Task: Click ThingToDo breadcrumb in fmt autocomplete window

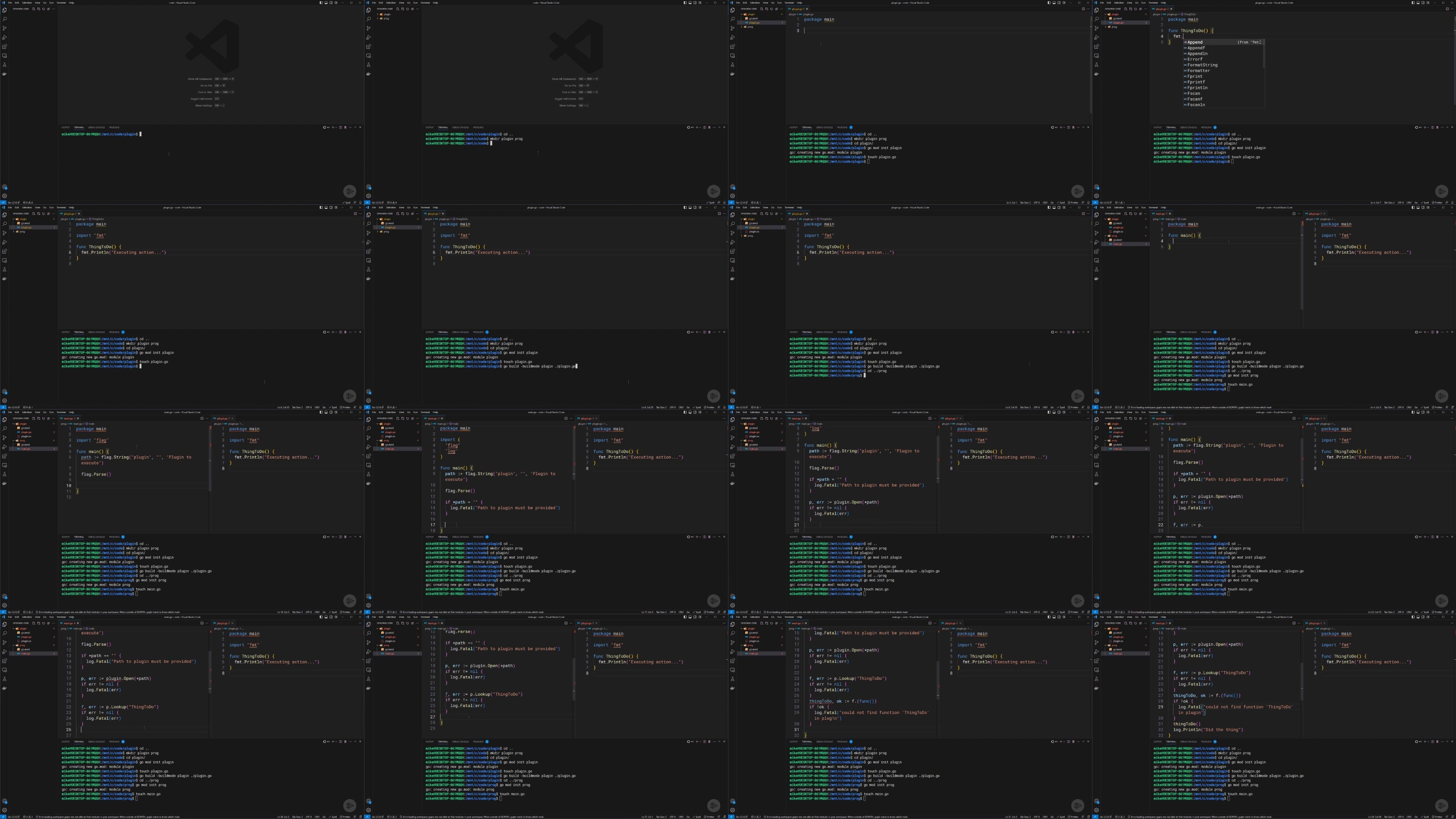Action: point(1188,14)
